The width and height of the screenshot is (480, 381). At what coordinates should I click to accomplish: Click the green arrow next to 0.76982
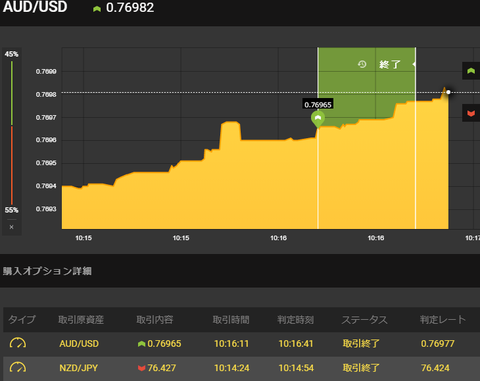(97, 9)
